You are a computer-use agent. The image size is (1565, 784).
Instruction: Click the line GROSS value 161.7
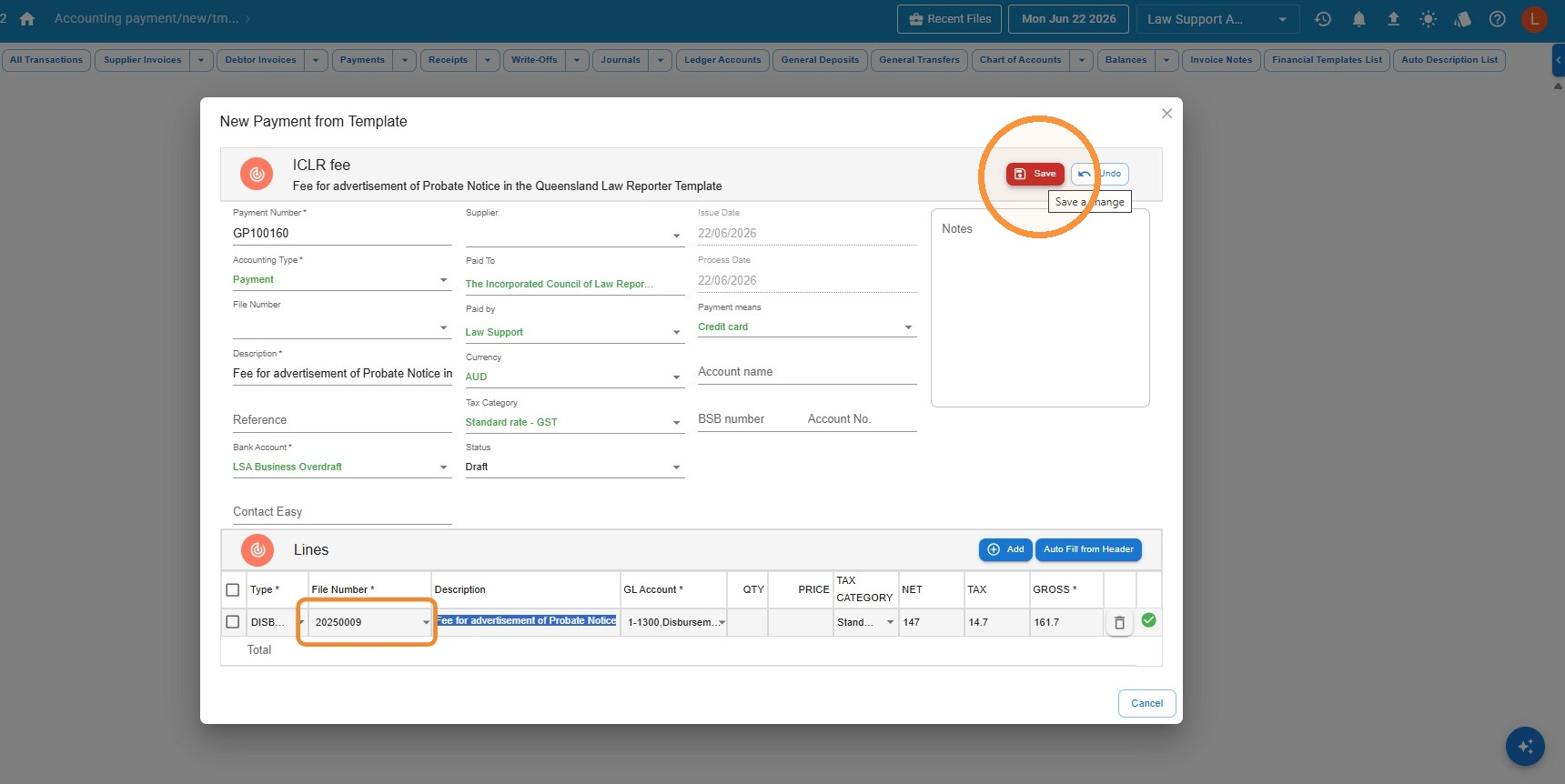[x=1065, y=623]
